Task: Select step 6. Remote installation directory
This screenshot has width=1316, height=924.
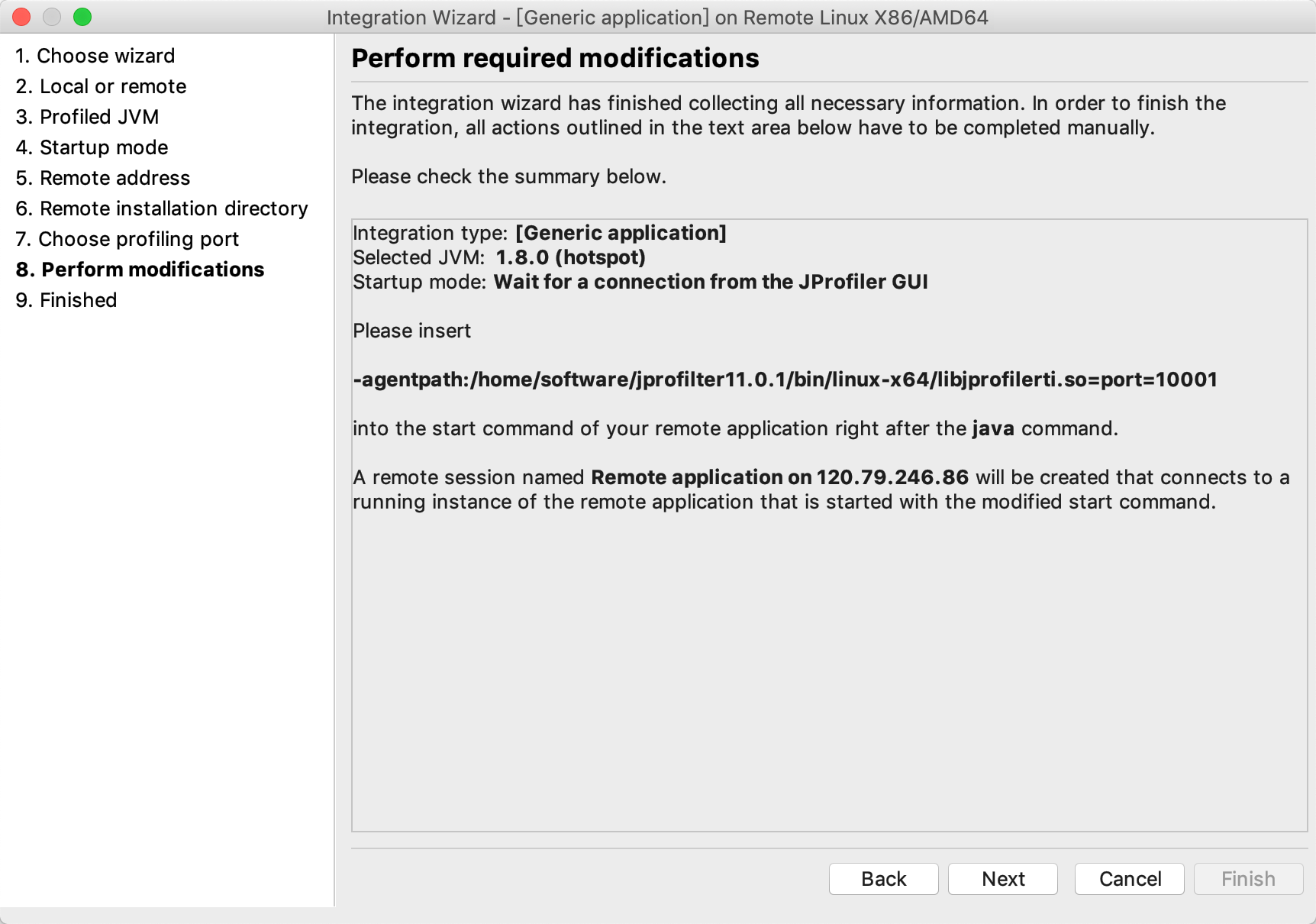Action: pos(162,208)
